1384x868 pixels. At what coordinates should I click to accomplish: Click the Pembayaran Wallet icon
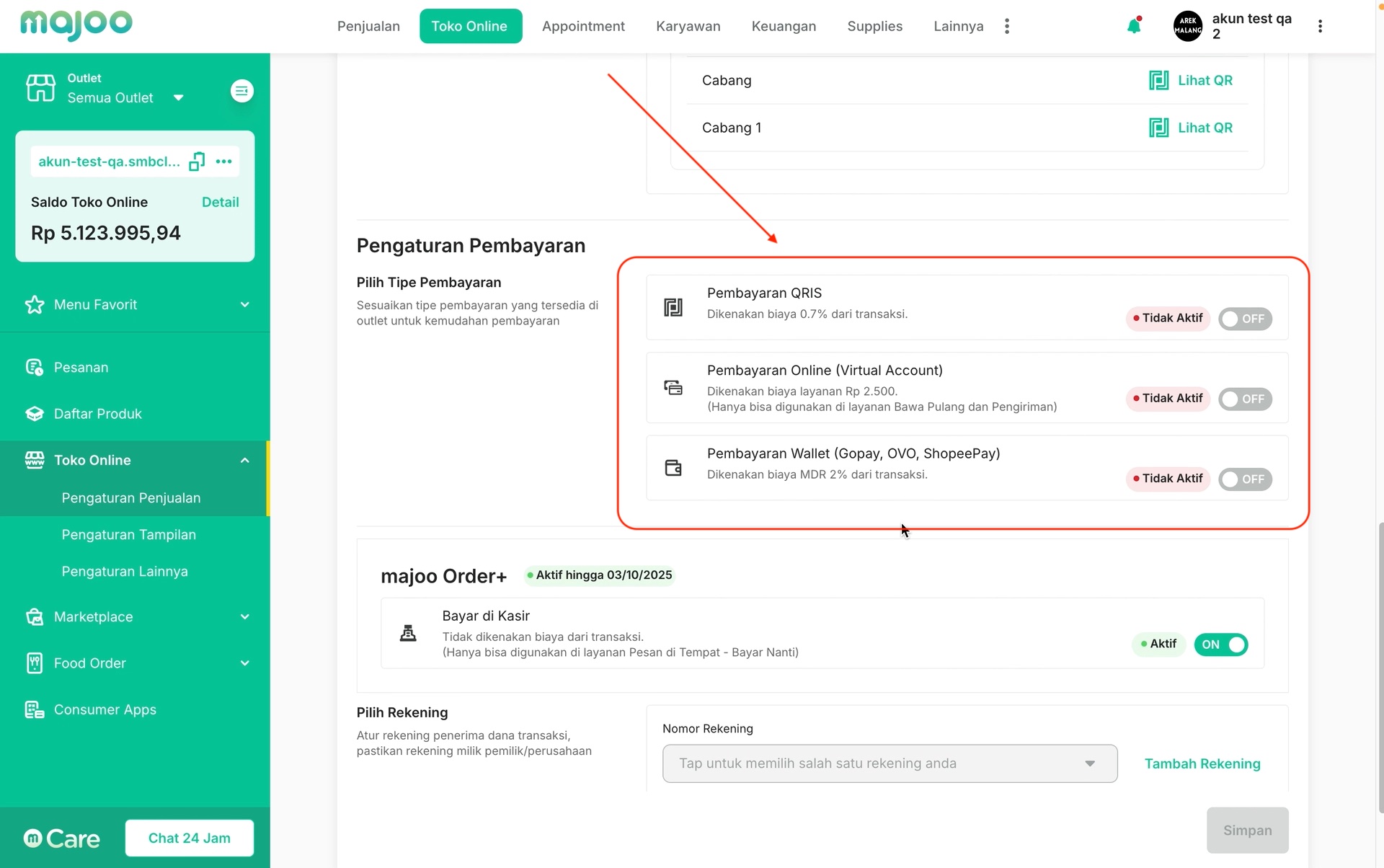673,468
